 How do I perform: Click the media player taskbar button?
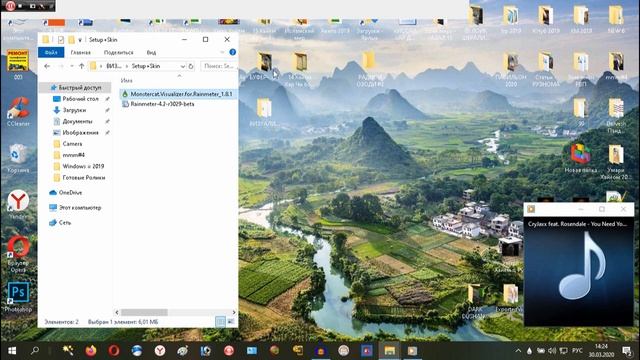(x=412, y=351)
